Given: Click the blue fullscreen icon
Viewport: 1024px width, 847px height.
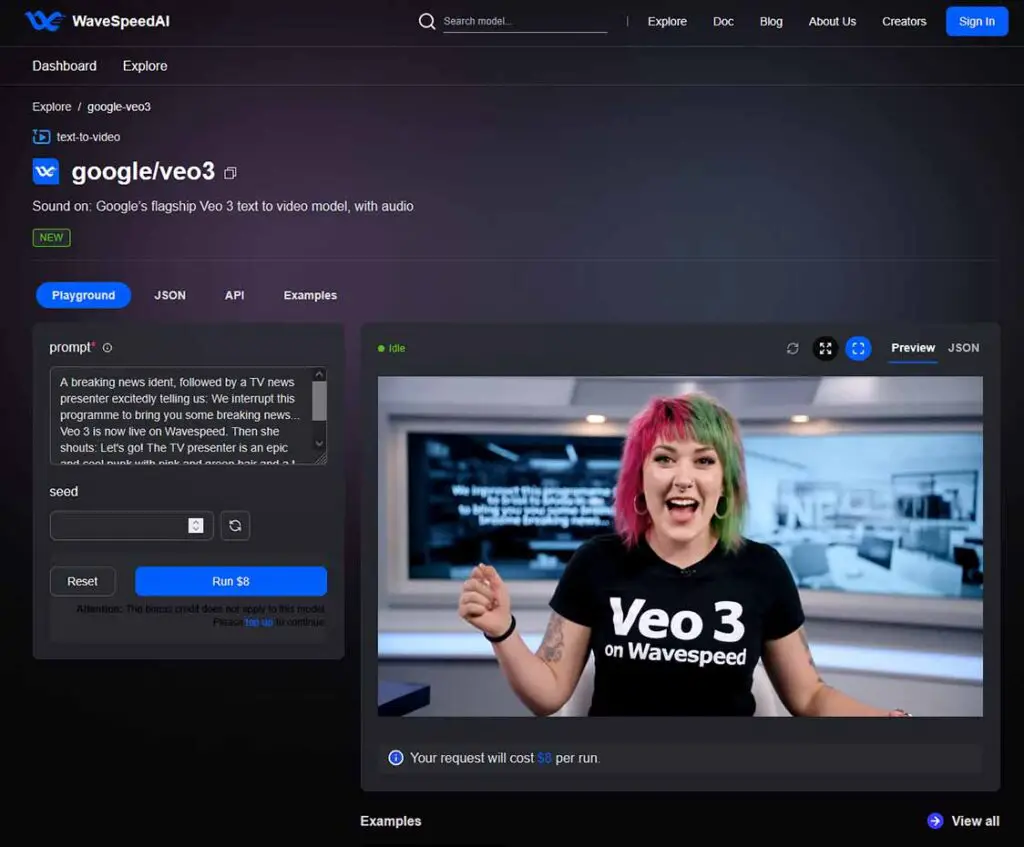Looking at the screenshot, I should point(858,349).
